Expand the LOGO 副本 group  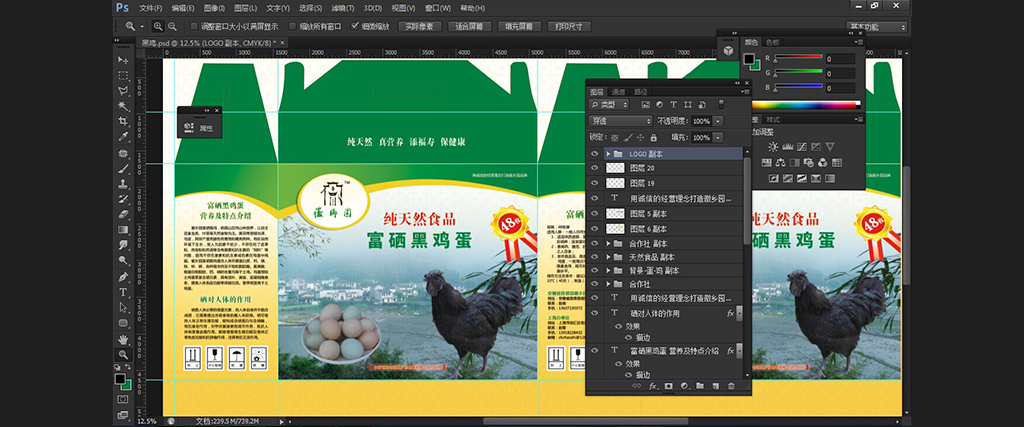coord(608,154)
